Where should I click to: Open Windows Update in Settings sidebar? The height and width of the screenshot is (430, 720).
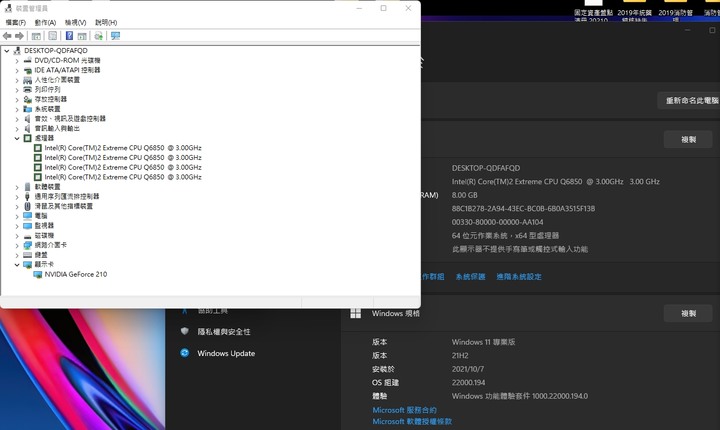pos(226,353)
